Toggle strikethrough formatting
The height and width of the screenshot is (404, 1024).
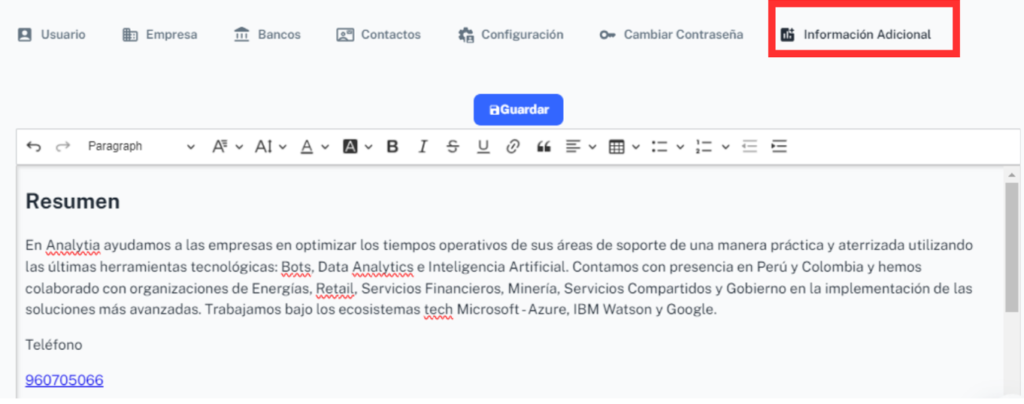click(453, 147)
